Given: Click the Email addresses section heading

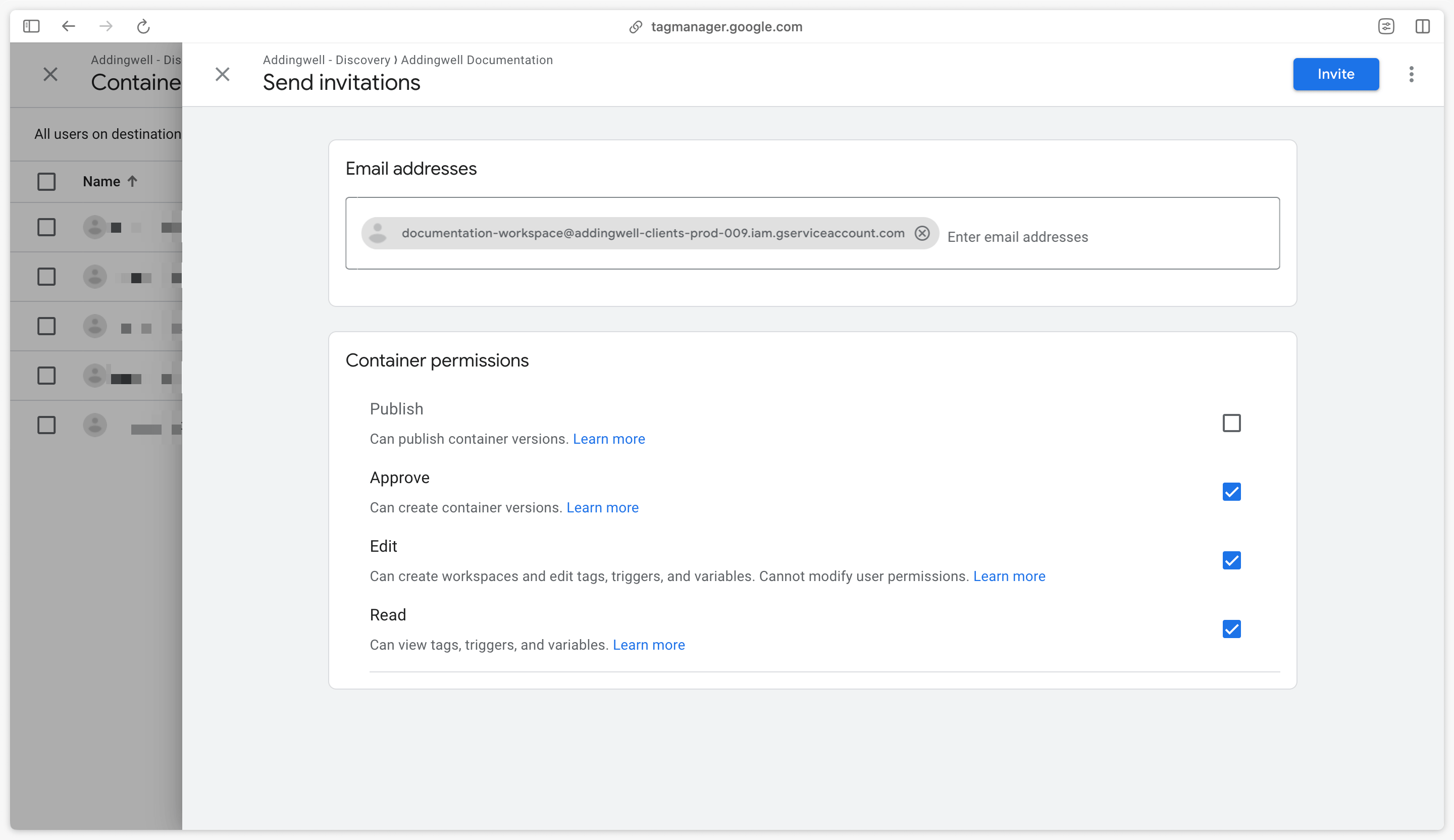Looking at the screenshot, I should [x=411, y=169].
